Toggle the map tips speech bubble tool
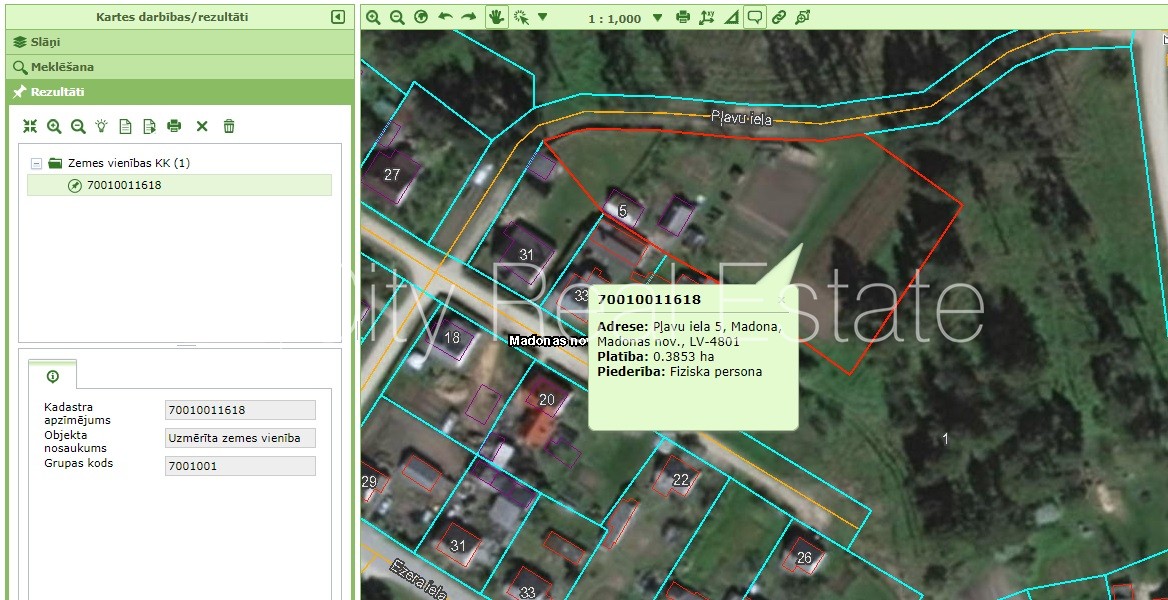Image resolution: width=1168 pixels, height=600 pixels. (755, 17)
